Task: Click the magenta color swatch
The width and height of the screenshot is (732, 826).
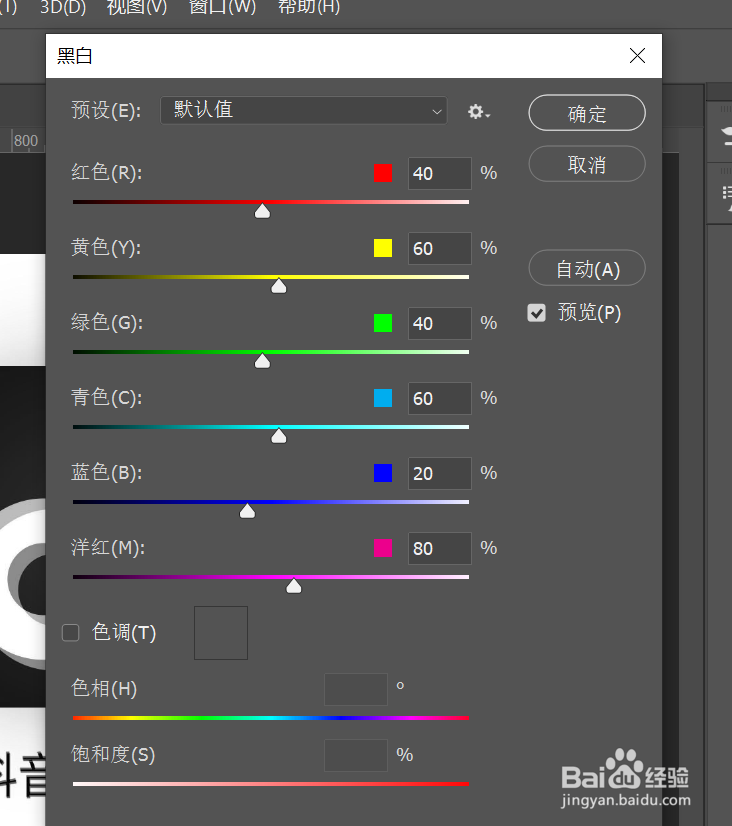Action: pos(383,548)
